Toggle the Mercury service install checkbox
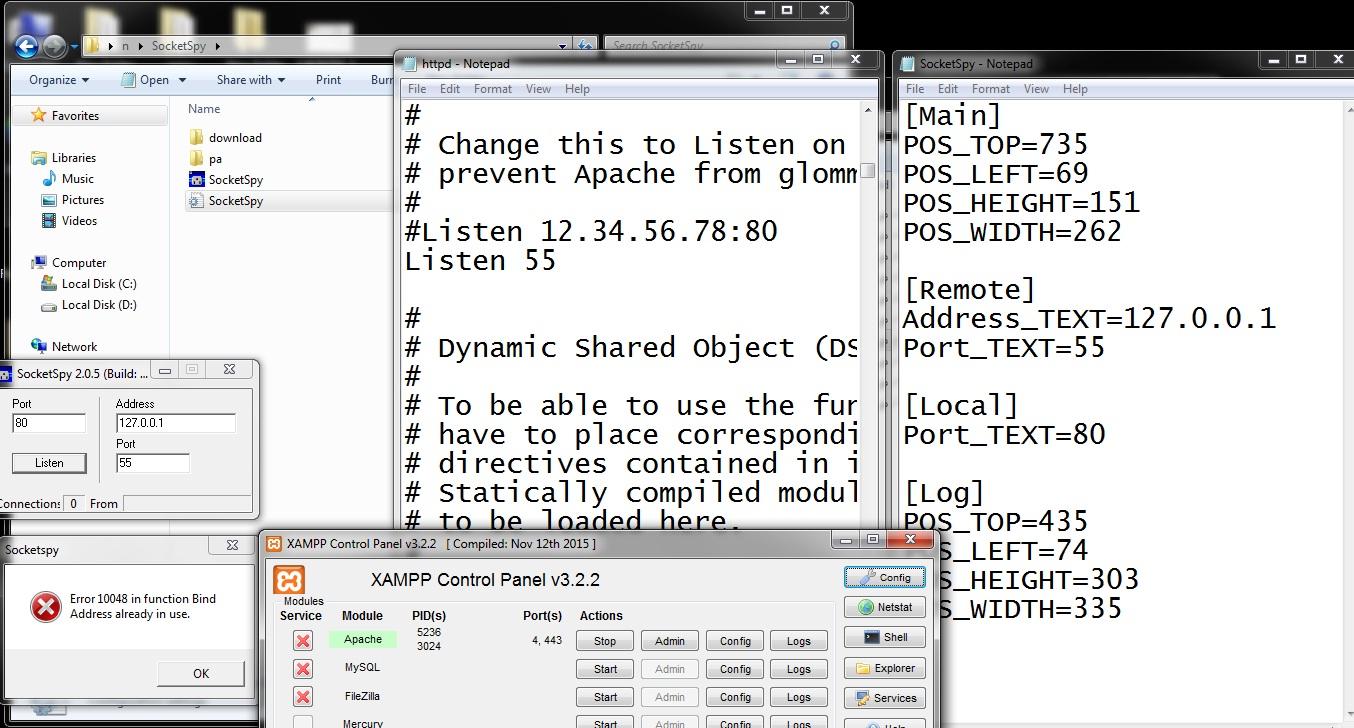The image size is (1354, 728). click(302, 722)
